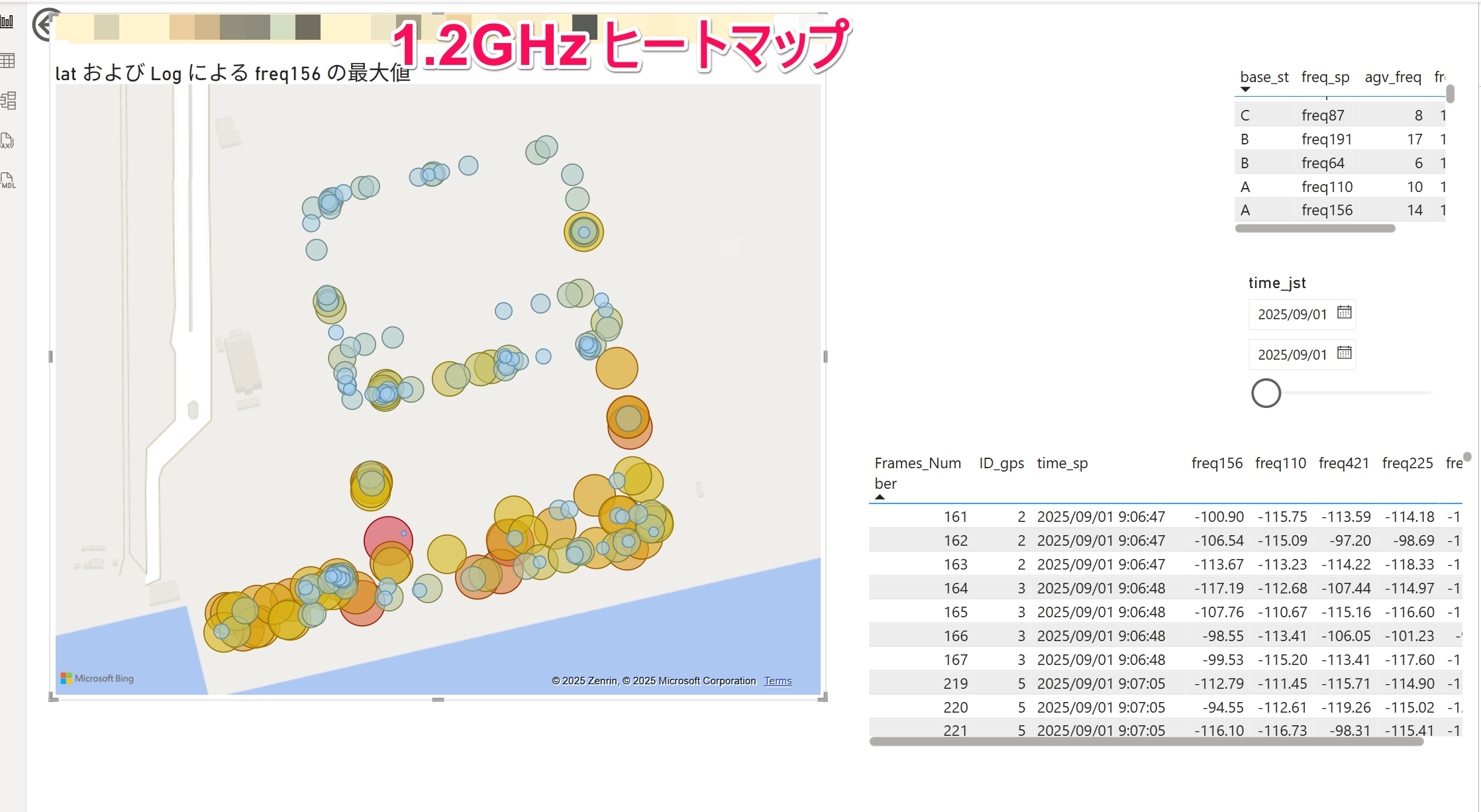This screenshot has height=812, width=1481.
Task: Toggle the Frames_Number column sort arrow
Action: click(880, 497)
